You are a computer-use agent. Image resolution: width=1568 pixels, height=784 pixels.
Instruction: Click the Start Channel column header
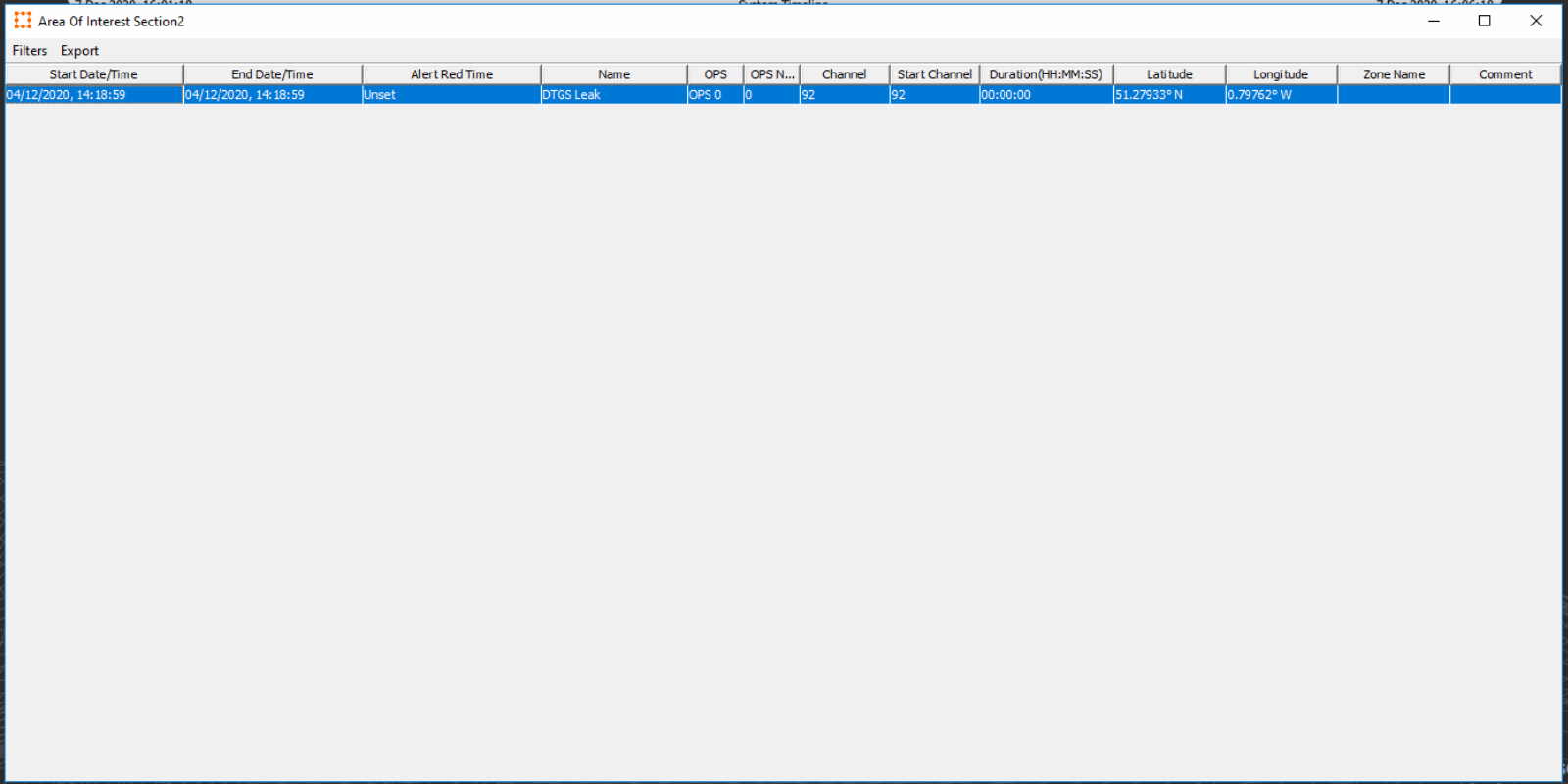pyautogui.click(x=935, y=74)
